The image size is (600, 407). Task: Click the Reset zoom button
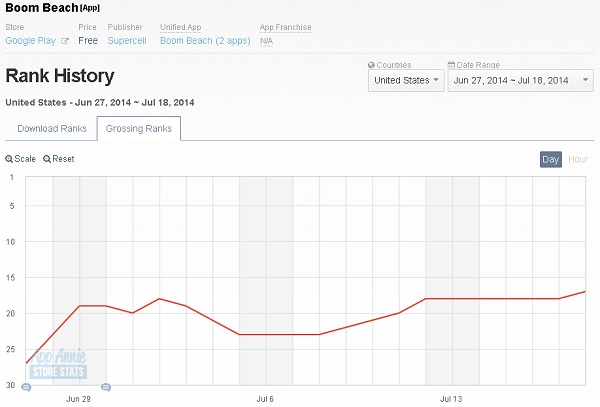click(x=59, y=159)
